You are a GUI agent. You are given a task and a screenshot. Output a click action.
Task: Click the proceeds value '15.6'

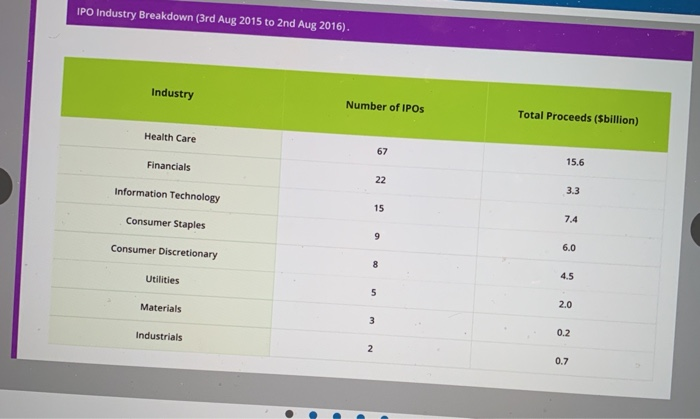coord(575,162)
